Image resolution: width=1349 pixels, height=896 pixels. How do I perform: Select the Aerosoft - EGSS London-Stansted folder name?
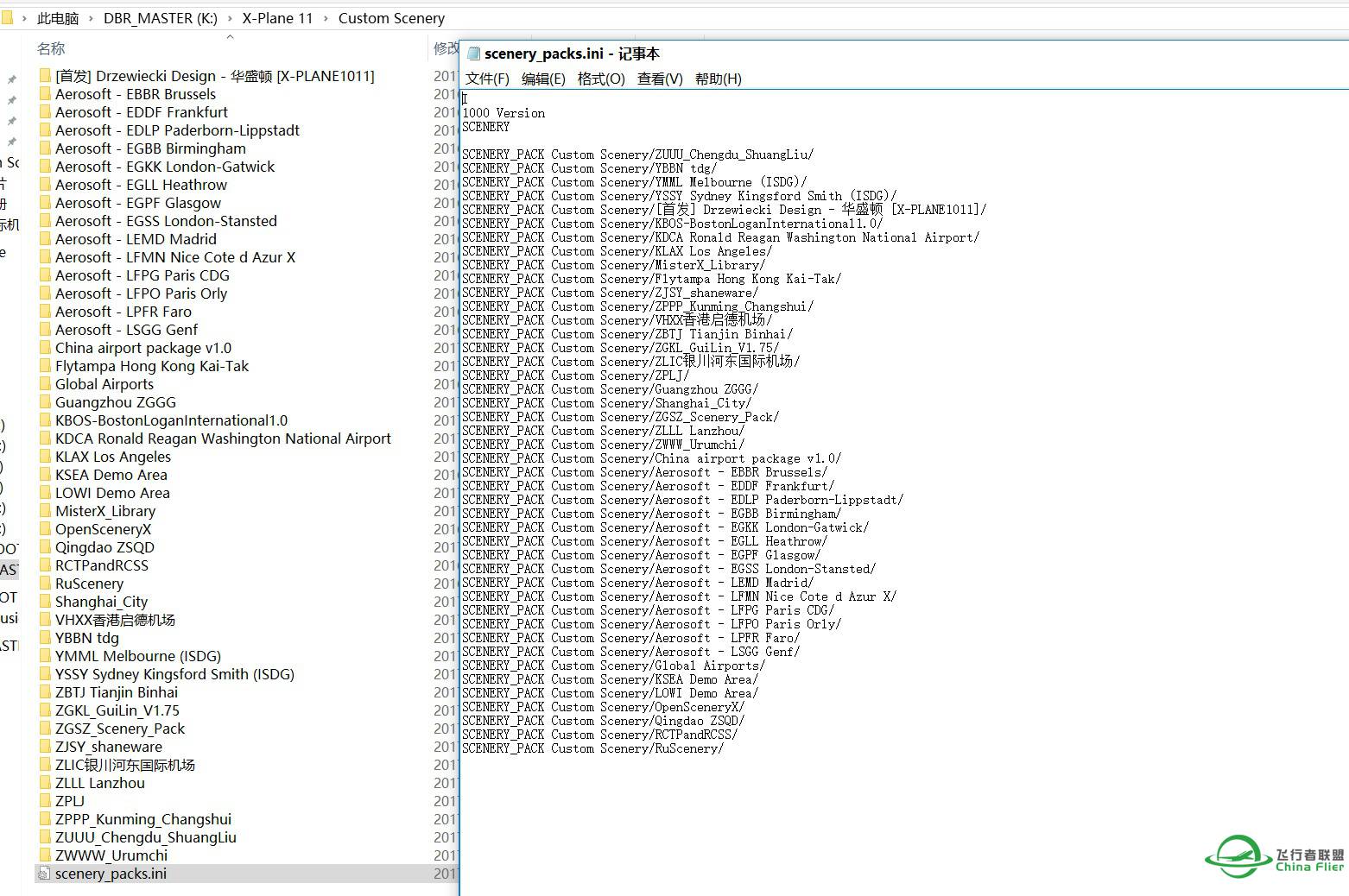[166, 221]
